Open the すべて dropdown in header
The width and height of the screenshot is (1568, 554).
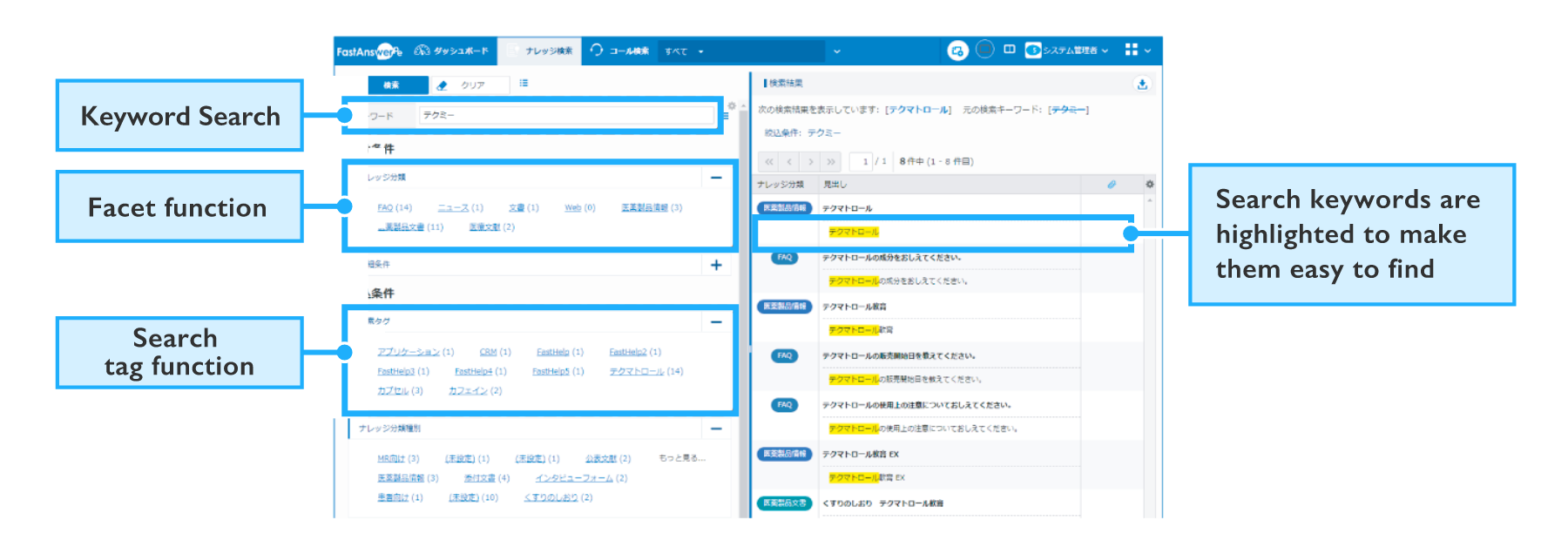tap(684, 51)
